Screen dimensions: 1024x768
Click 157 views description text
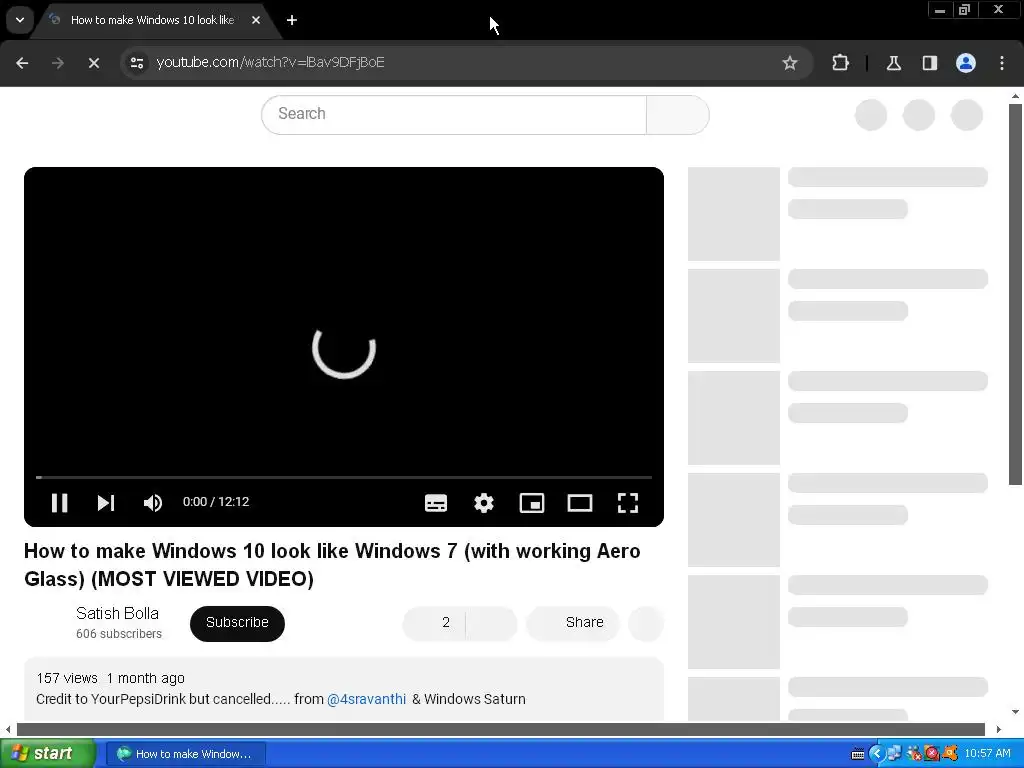pyautogui.click(x=67, y=678)
